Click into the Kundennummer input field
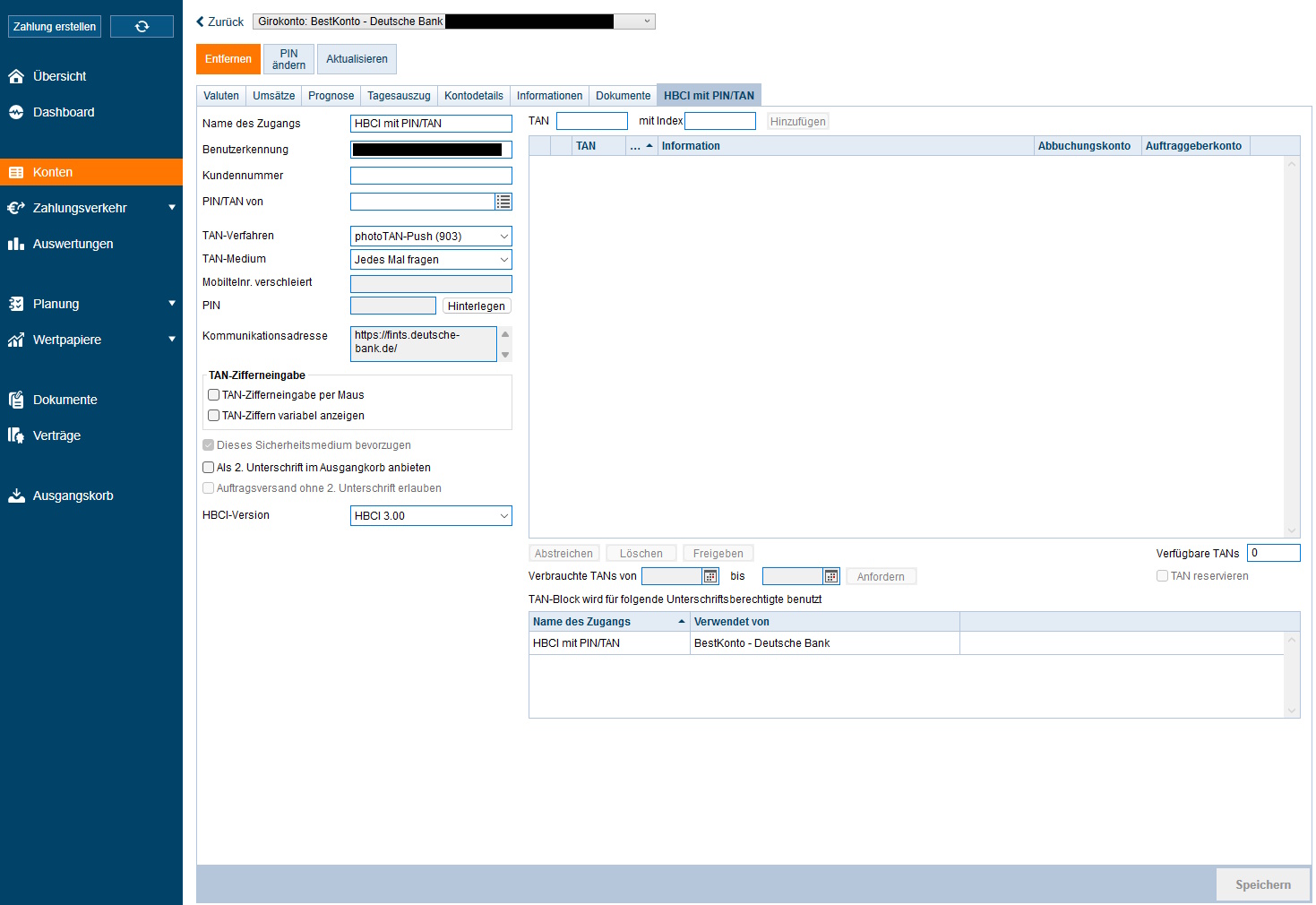The height and width of the screenshot is (905, 1316). click(431, 176)
